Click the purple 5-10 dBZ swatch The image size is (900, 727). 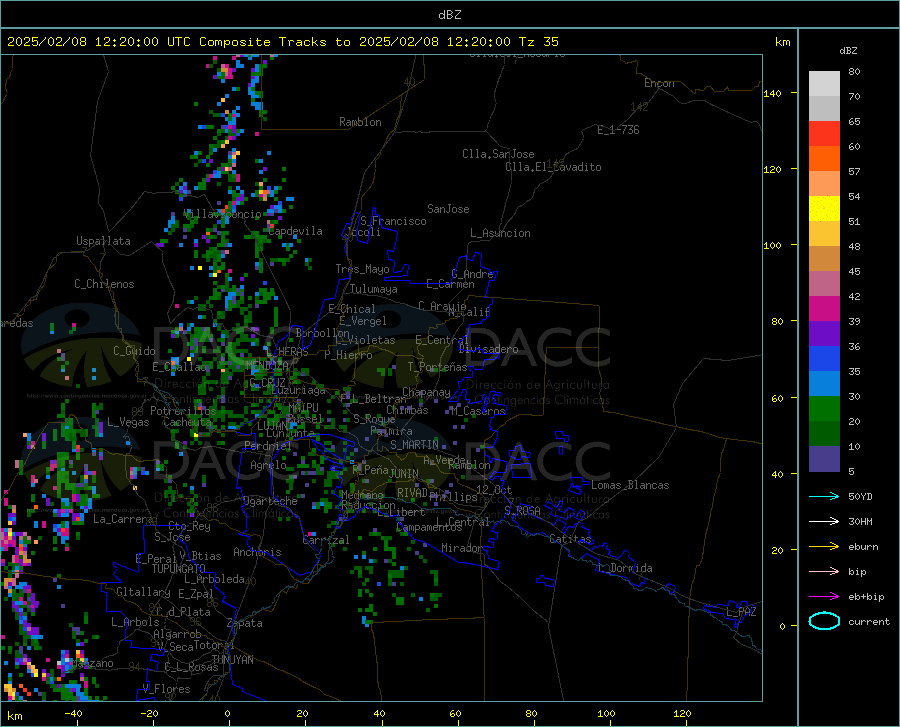pos(824,458)
